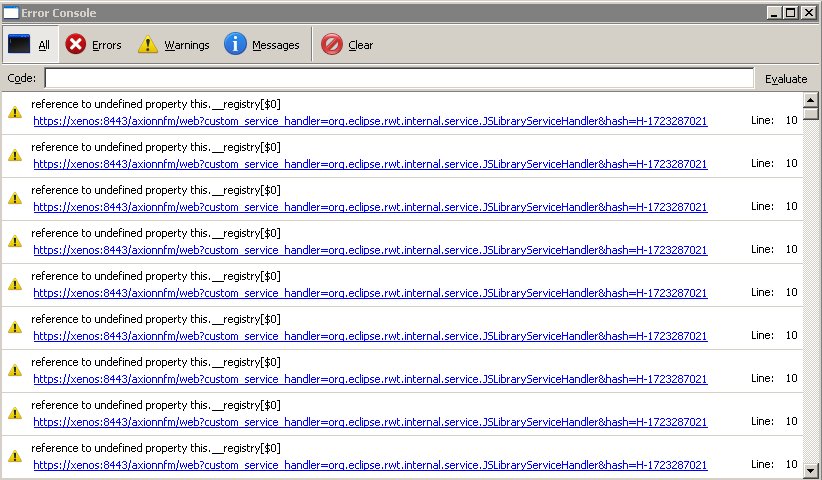Maximize the Error Console window
The height and width of the screenshot is (480, 822).
(791, 13)
